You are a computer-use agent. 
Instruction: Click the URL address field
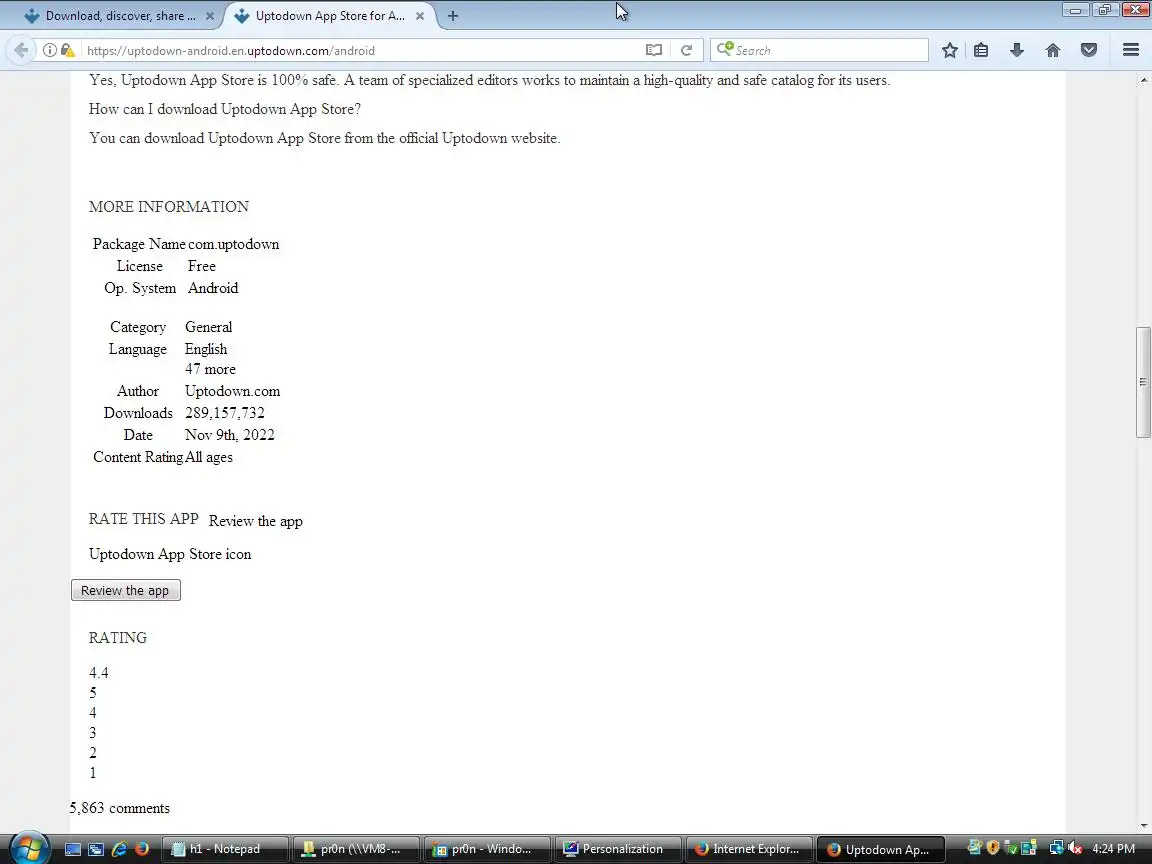360,50
